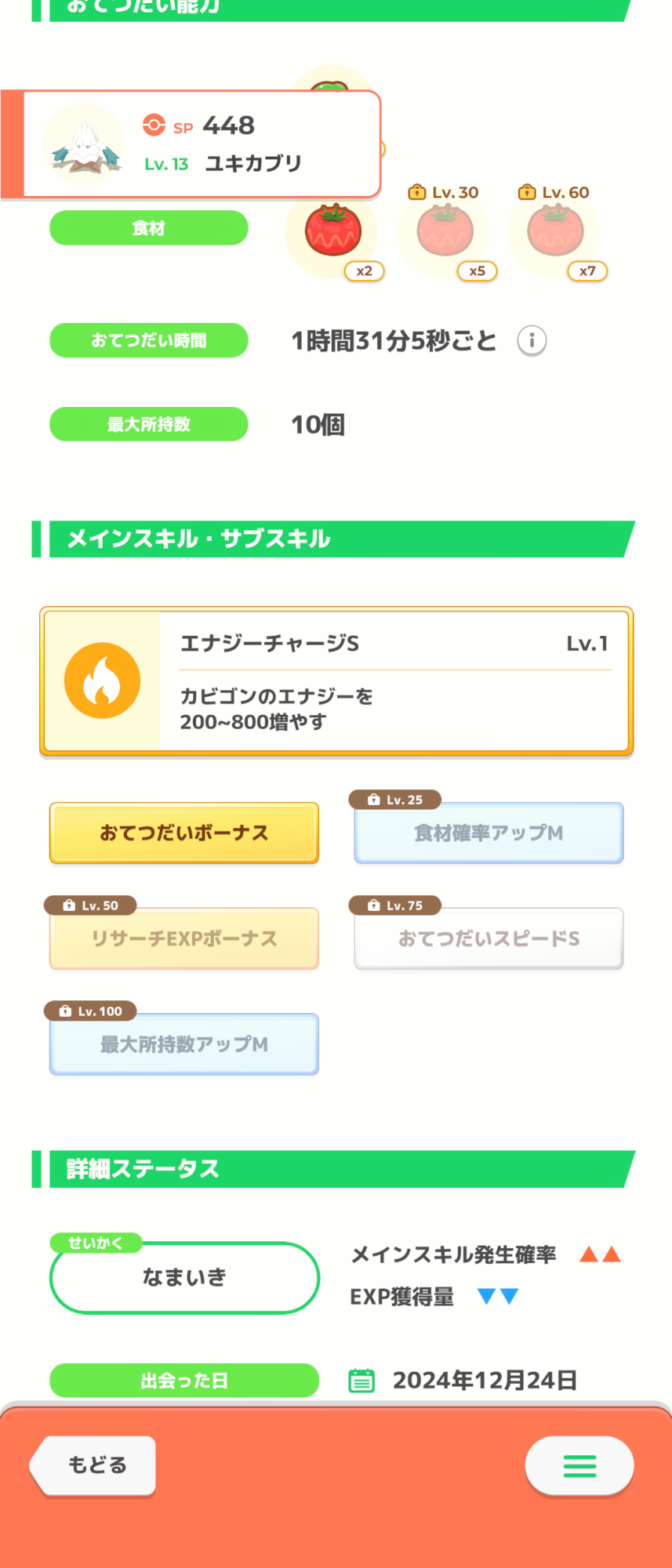Image resolution: width=672 pixels, height=1568 pixels.
Task: Select the locked おてつだいスピードS sub skill
Action: click(x=489, y=938)
